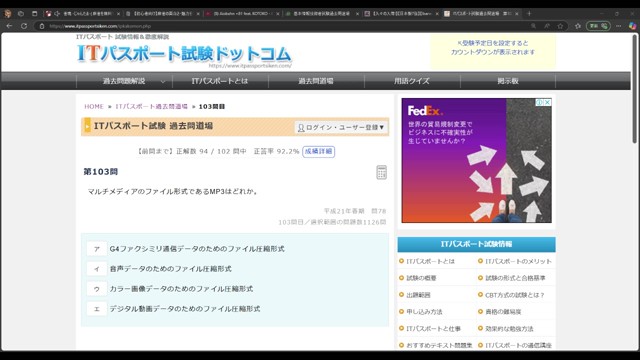Image resolution: width=640 pixels, height=360 pixels.
Task: Click the zoom magnifier icon in address bar
Action: [x=533, y=26]
